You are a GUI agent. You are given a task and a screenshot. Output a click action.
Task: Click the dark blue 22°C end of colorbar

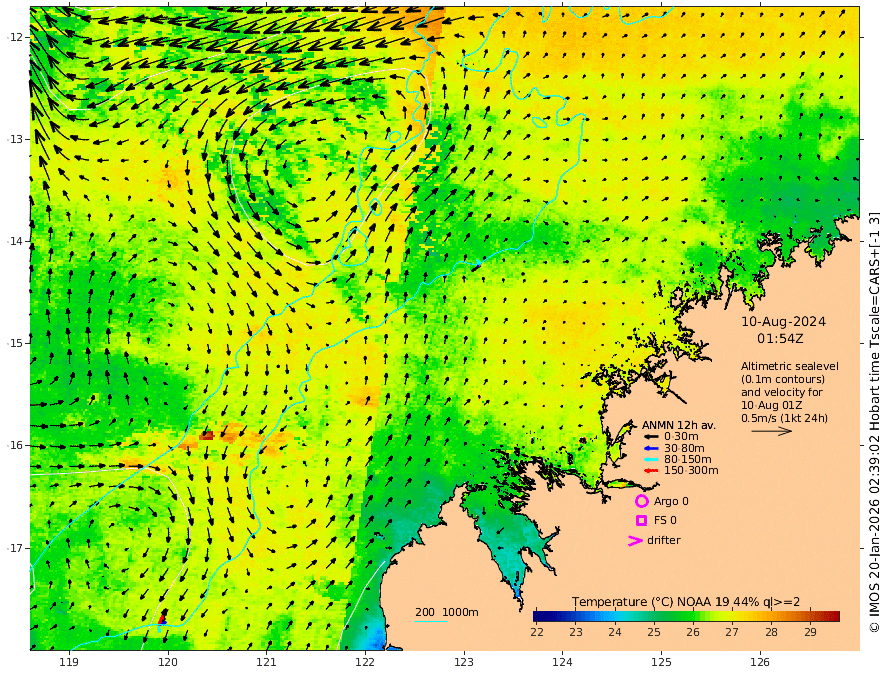(x=539, y=617)
